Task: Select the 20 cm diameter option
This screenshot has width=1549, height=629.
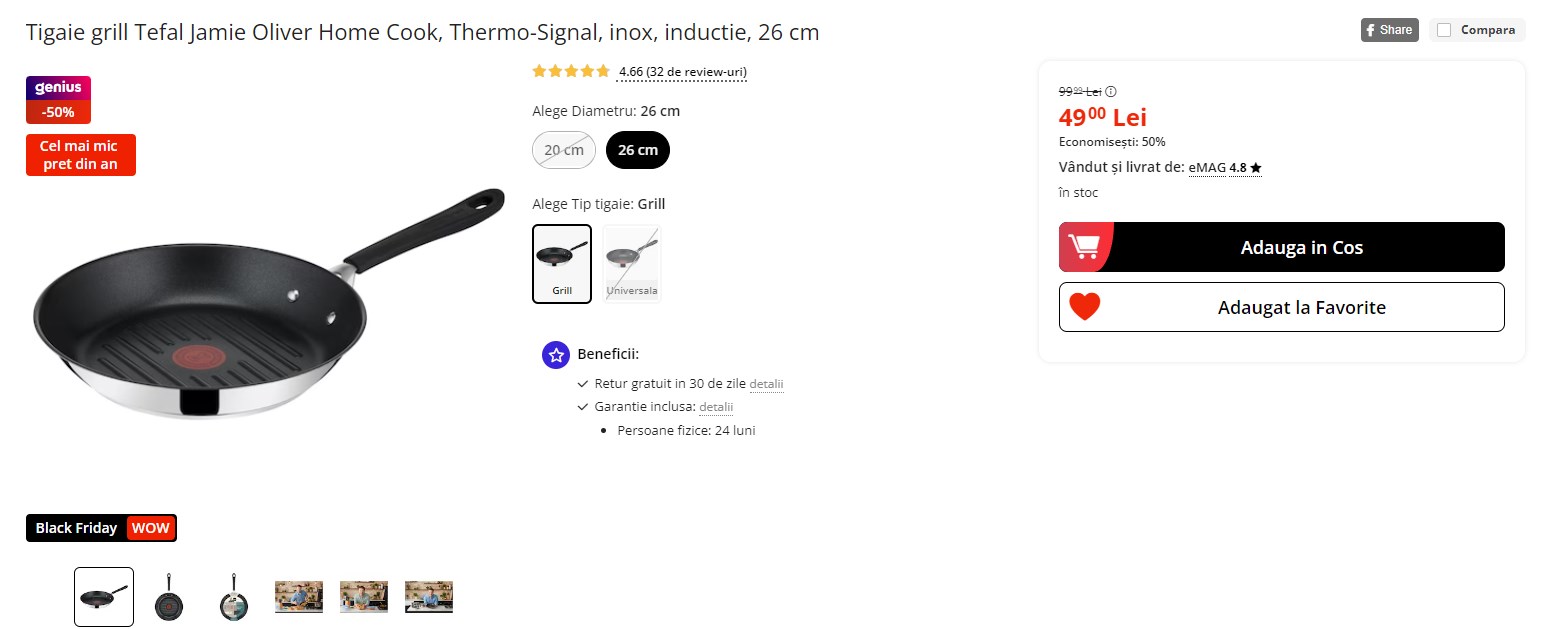Action: [563, 150]
